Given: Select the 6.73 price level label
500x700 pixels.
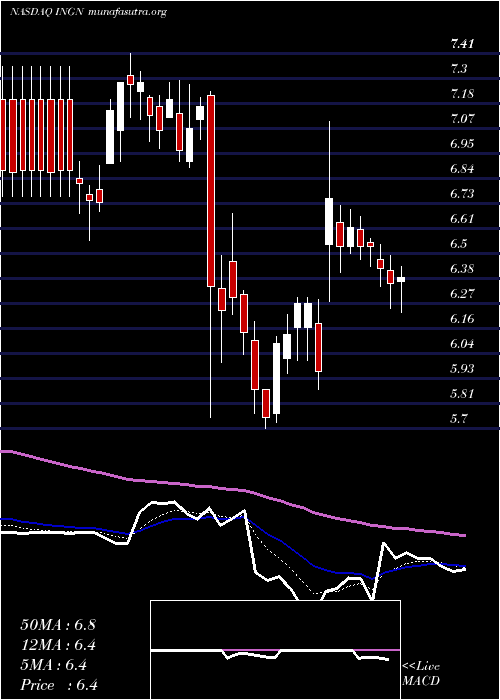Looking at the screenshot, I should pyautogui.click(x=462, y=194).
